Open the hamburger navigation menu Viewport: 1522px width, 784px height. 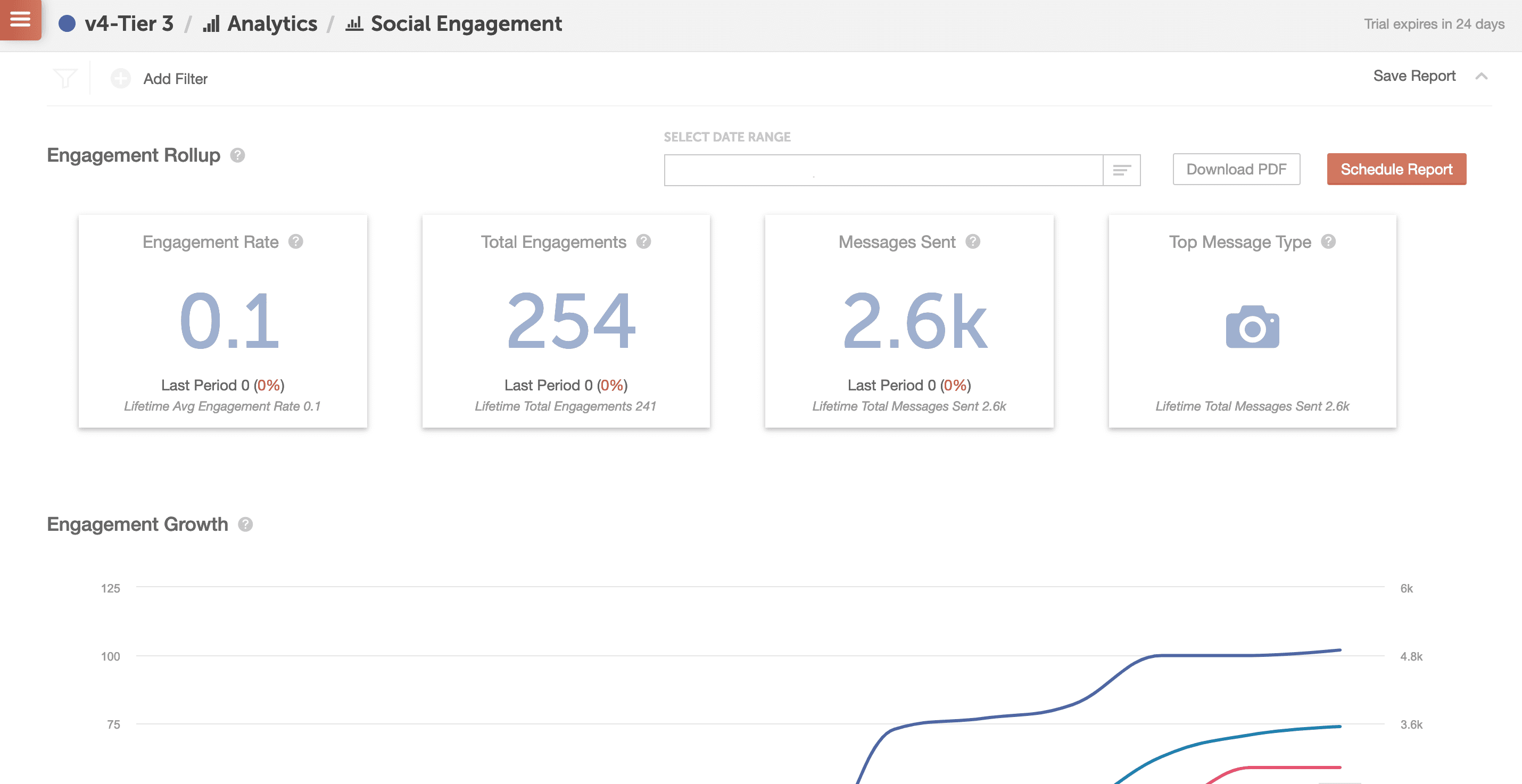click(x=20, y=20)
